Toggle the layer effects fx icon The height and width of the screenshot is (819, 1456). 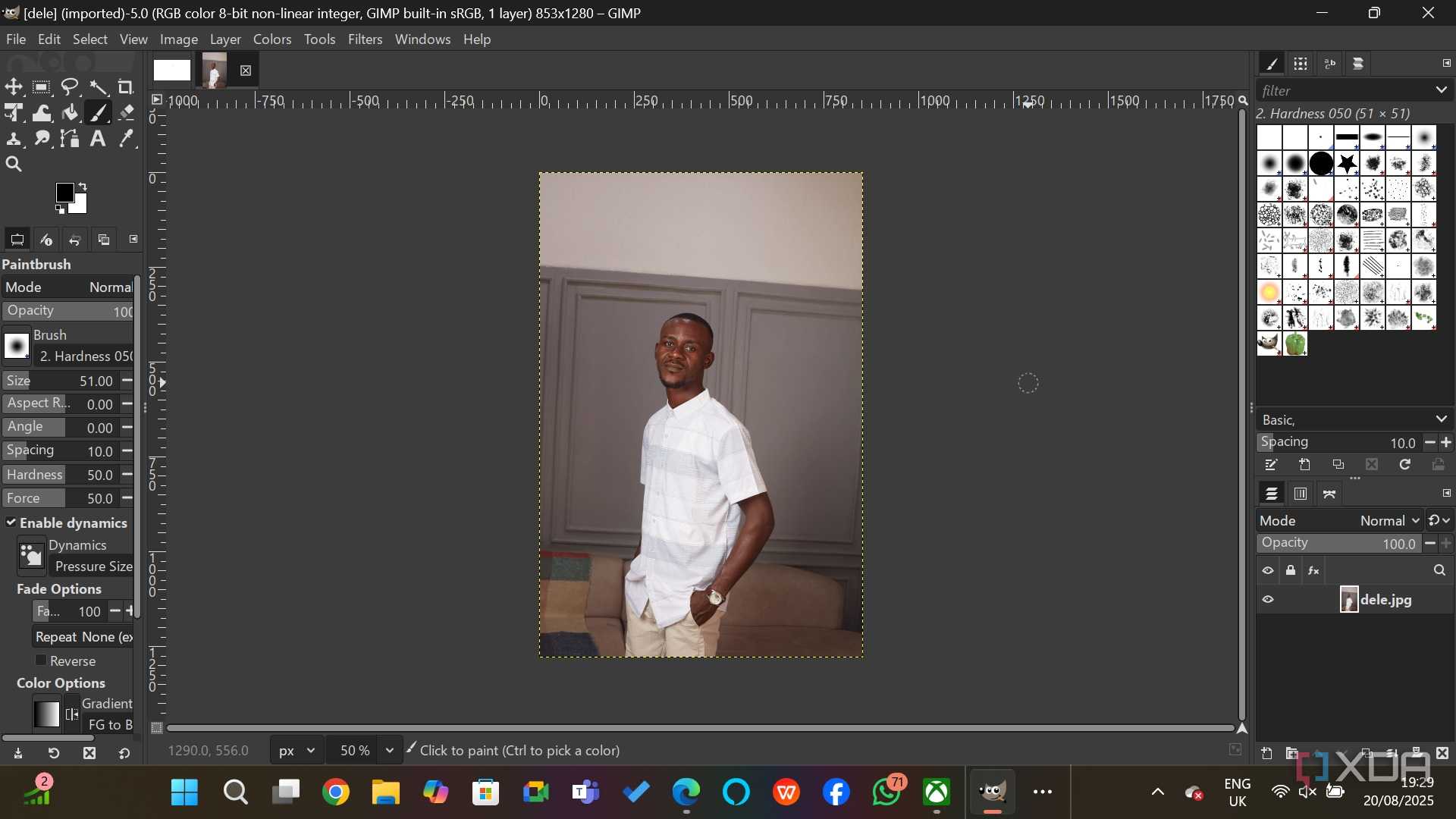point(1314,570)
